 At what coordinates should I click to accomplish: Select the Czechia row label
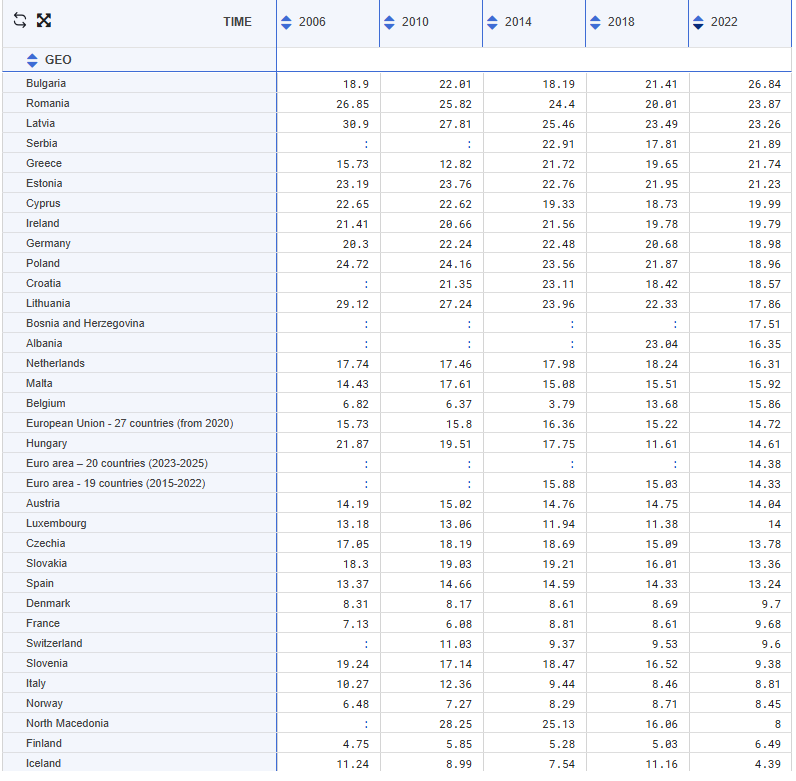(x=46, y=543)
